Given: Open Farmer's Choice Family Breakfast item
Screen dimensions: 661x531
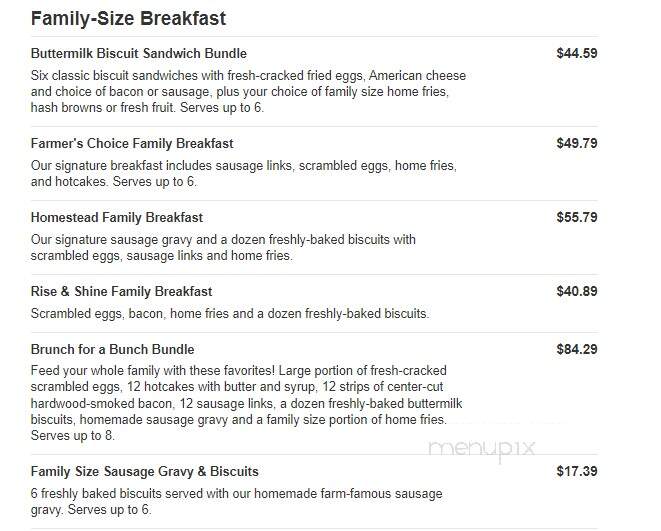Looking at the screenshot, I should 132,143.
